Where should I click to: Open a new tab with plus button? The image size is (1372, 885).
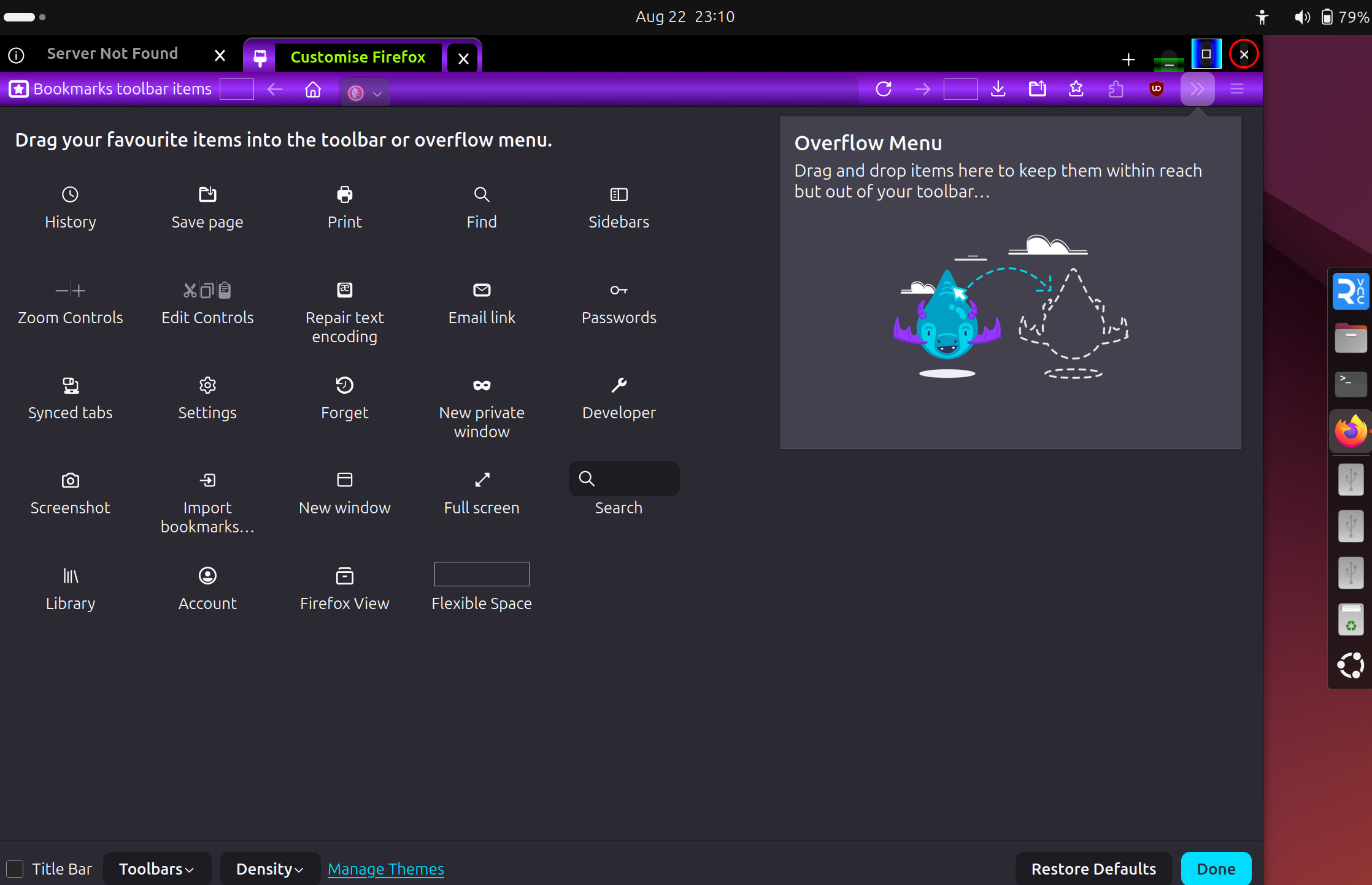coord(1128,59)
